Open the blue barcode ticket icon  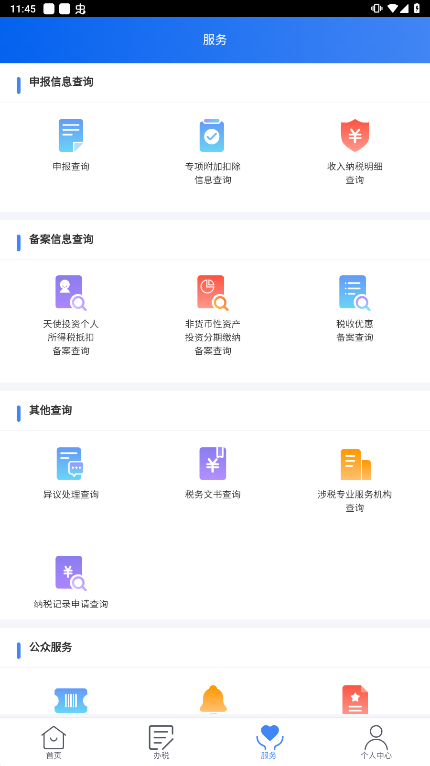point(71,701)
